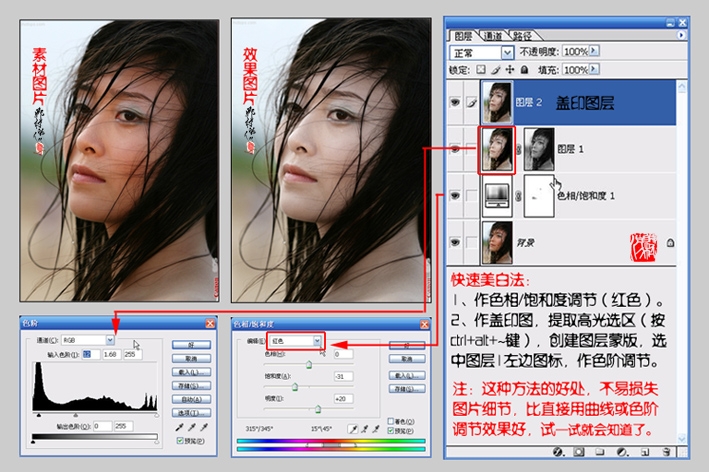
Task: Toggle visibility eye of 图层 2
Action: (x=455, y=103)
